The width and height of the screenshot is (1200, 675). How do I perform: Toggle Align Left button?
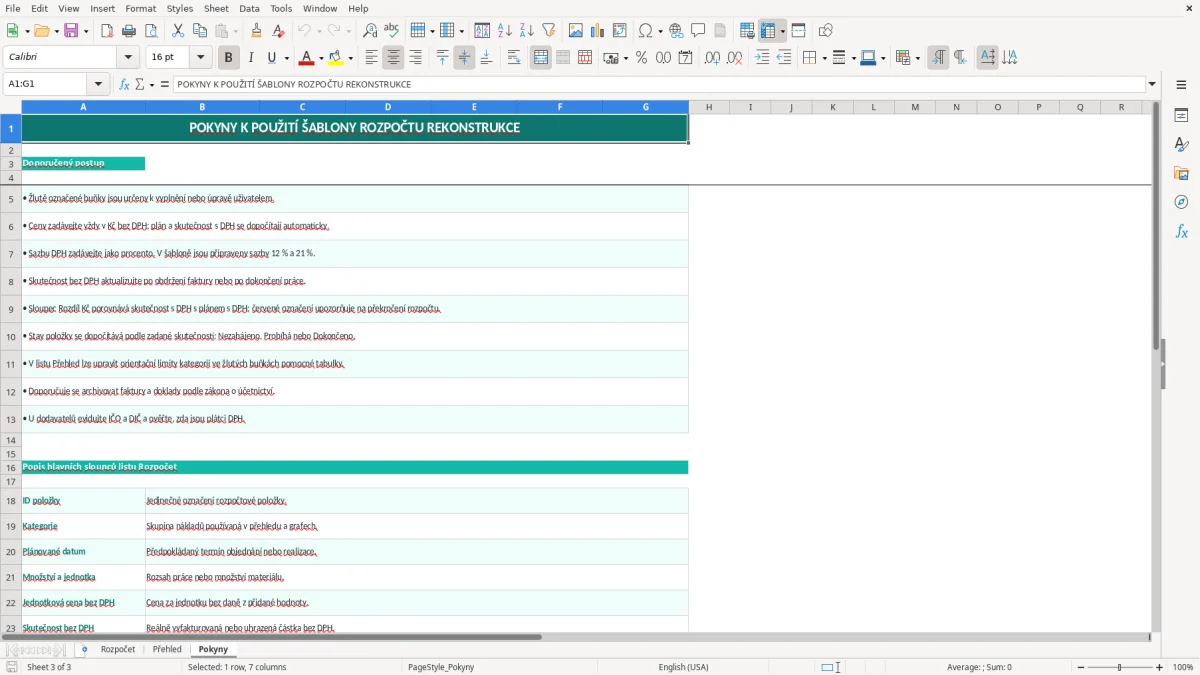(372, 58)
